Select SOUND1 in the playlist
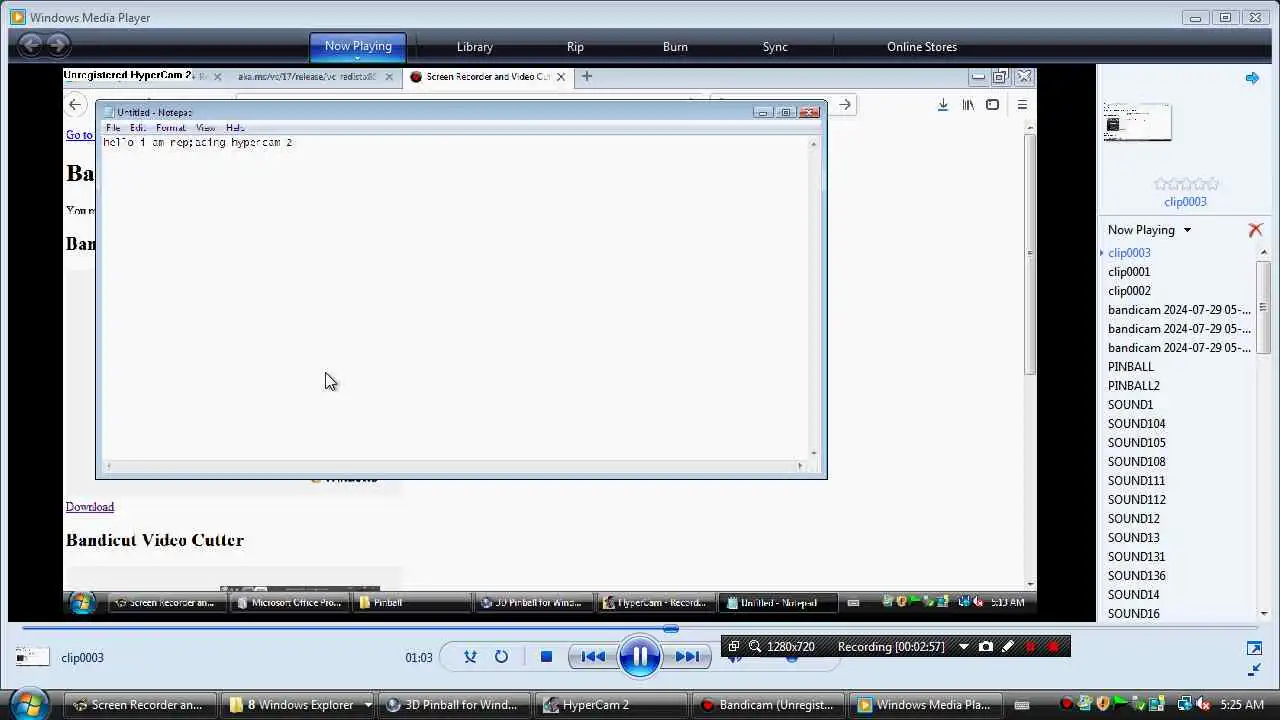The height and width of the screenshot is (720, 1280). [x=1130, y=405]
